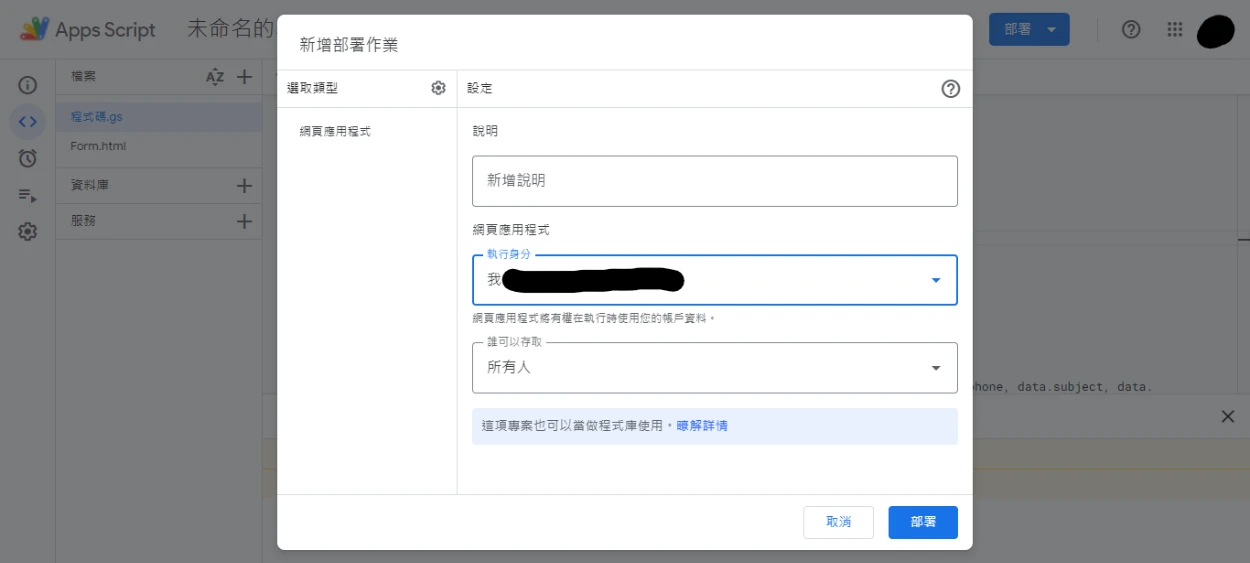Screen dimensions: 1250x563
Task: Open the 誰可以存取 dropdown
Action: [x=715, y=367]
